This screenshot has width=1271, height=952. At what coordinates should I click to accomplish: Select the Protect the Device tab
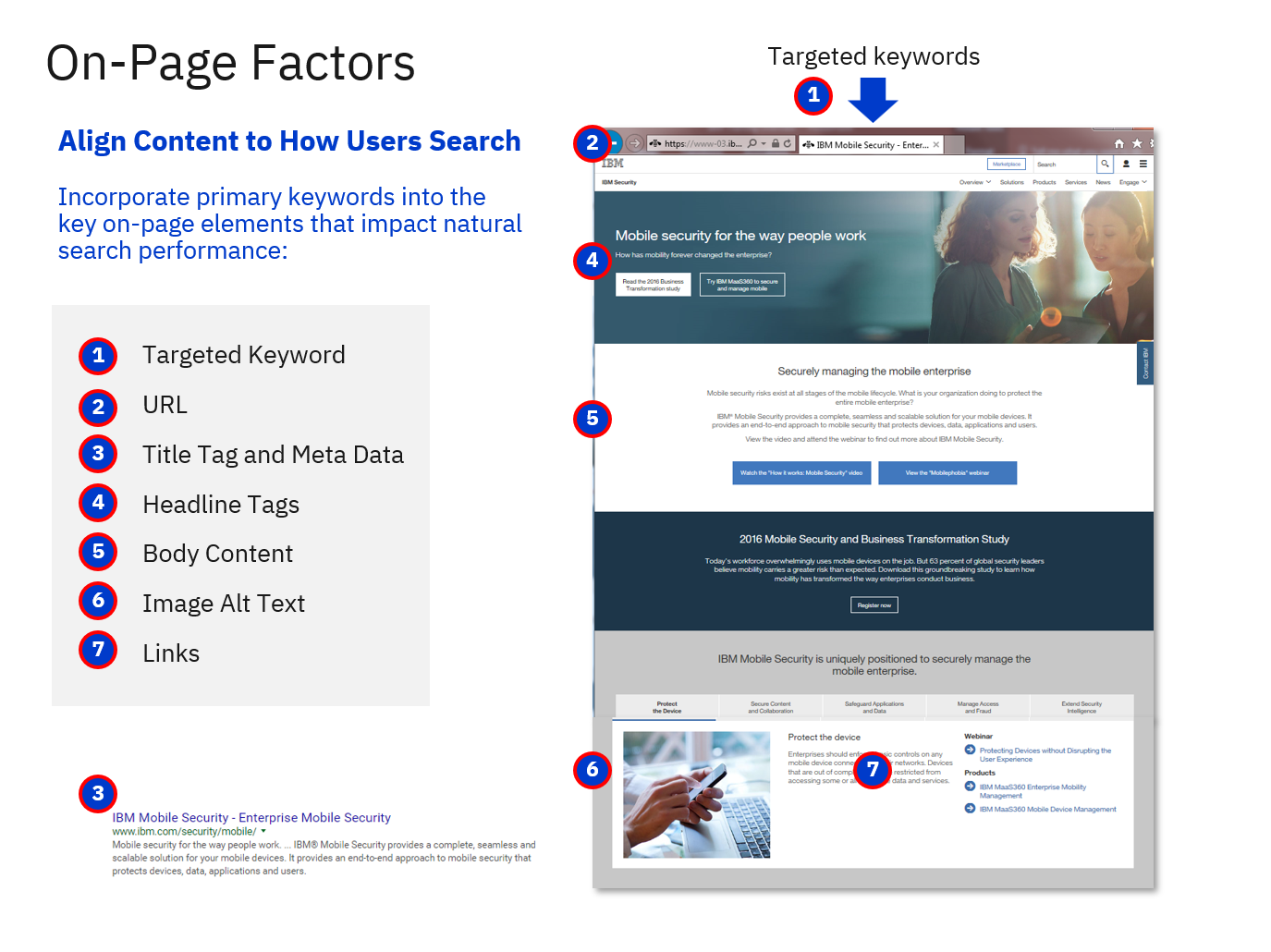pyautogui.click(x=666, y=707)
